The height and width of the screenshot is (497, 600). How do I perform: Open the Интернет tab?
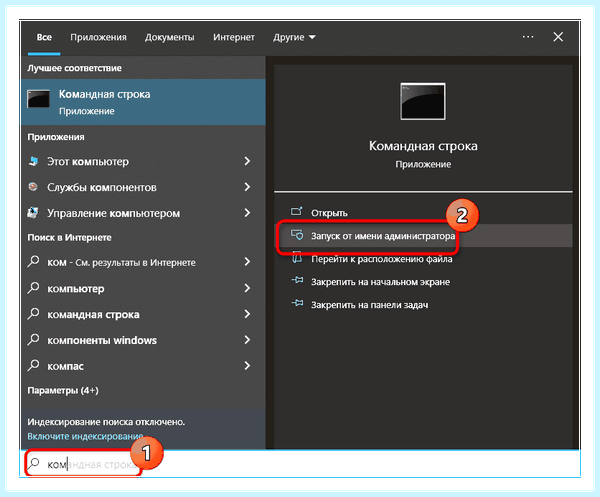234,37
